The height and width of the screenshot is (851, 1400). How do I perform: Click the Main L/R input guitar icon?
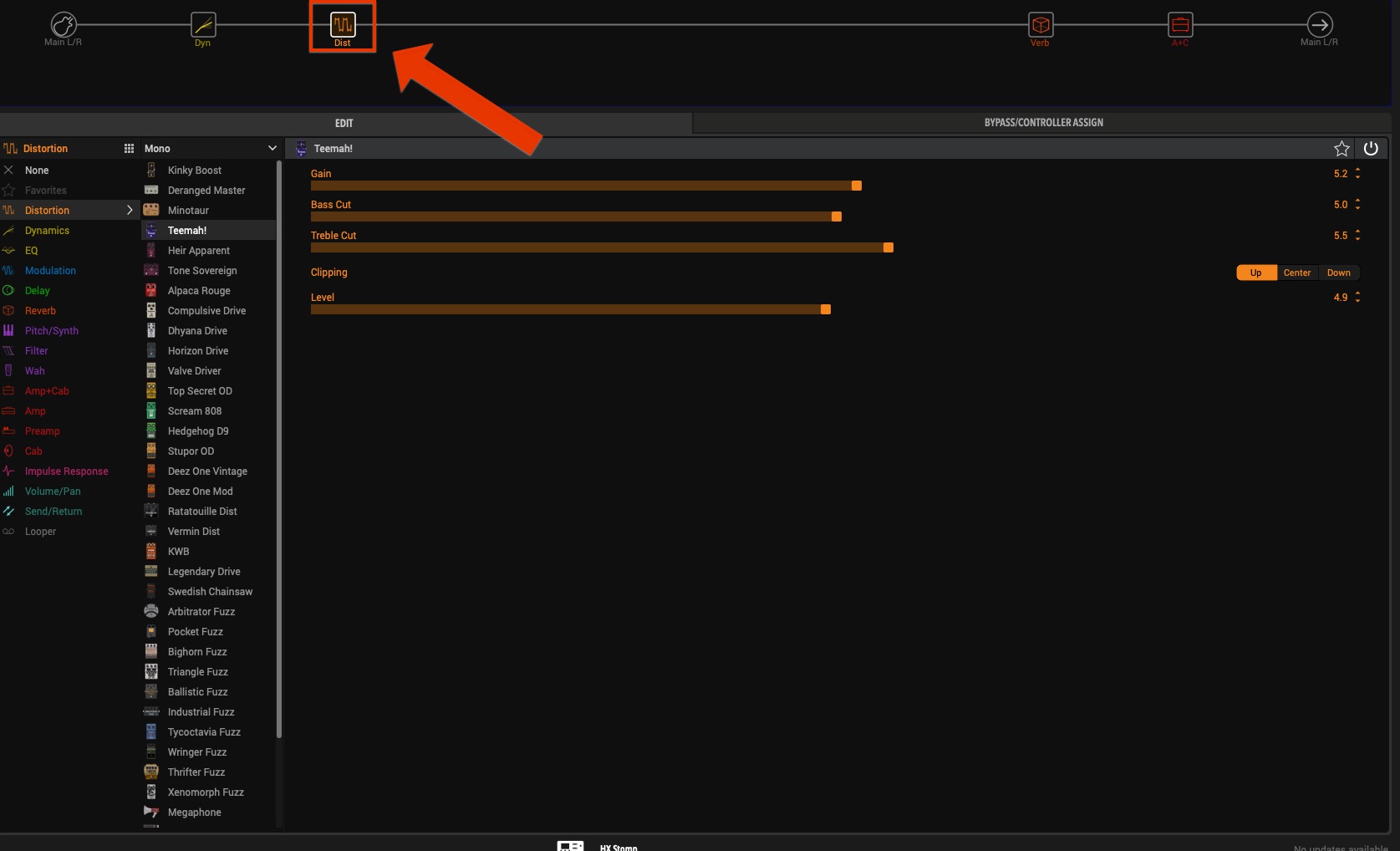(64, 25)
